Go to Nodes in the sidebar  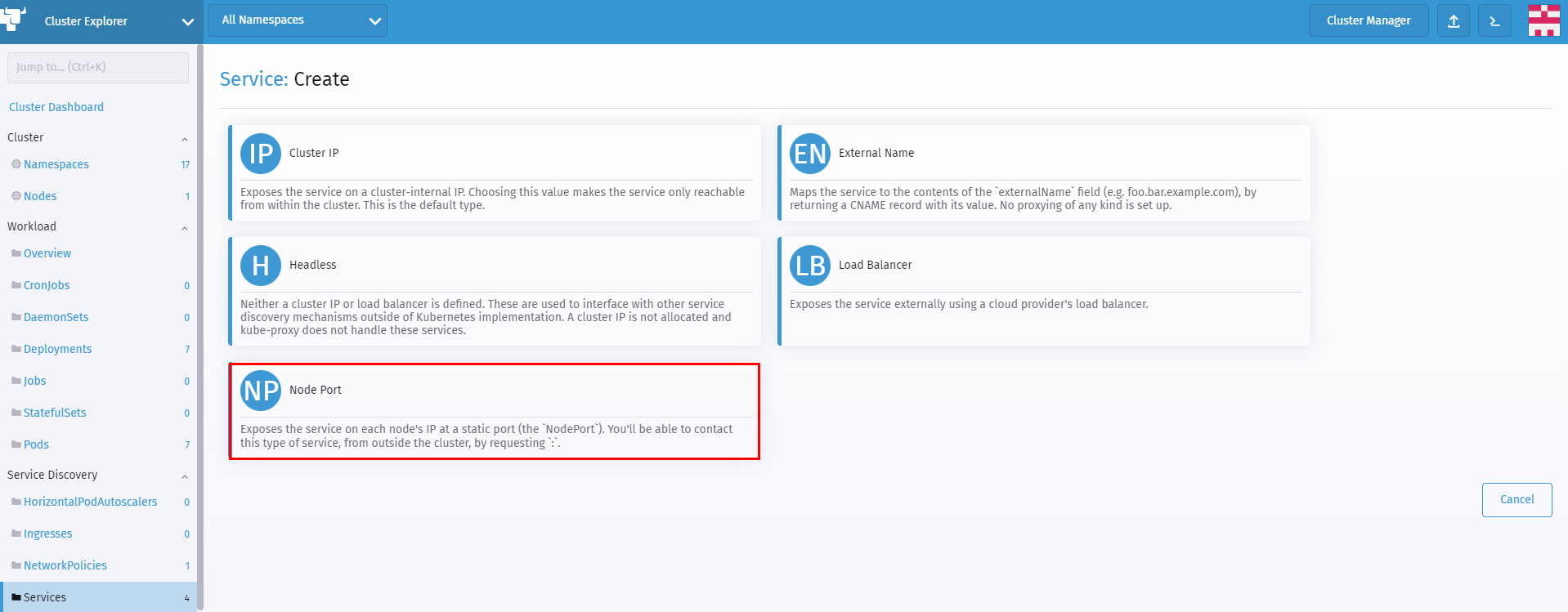point(40,196)
